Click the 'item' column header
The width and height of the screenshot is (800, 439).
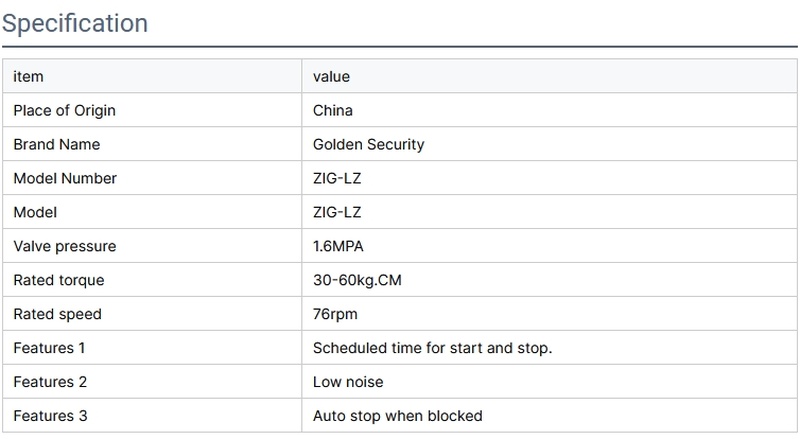coord(28,76)
